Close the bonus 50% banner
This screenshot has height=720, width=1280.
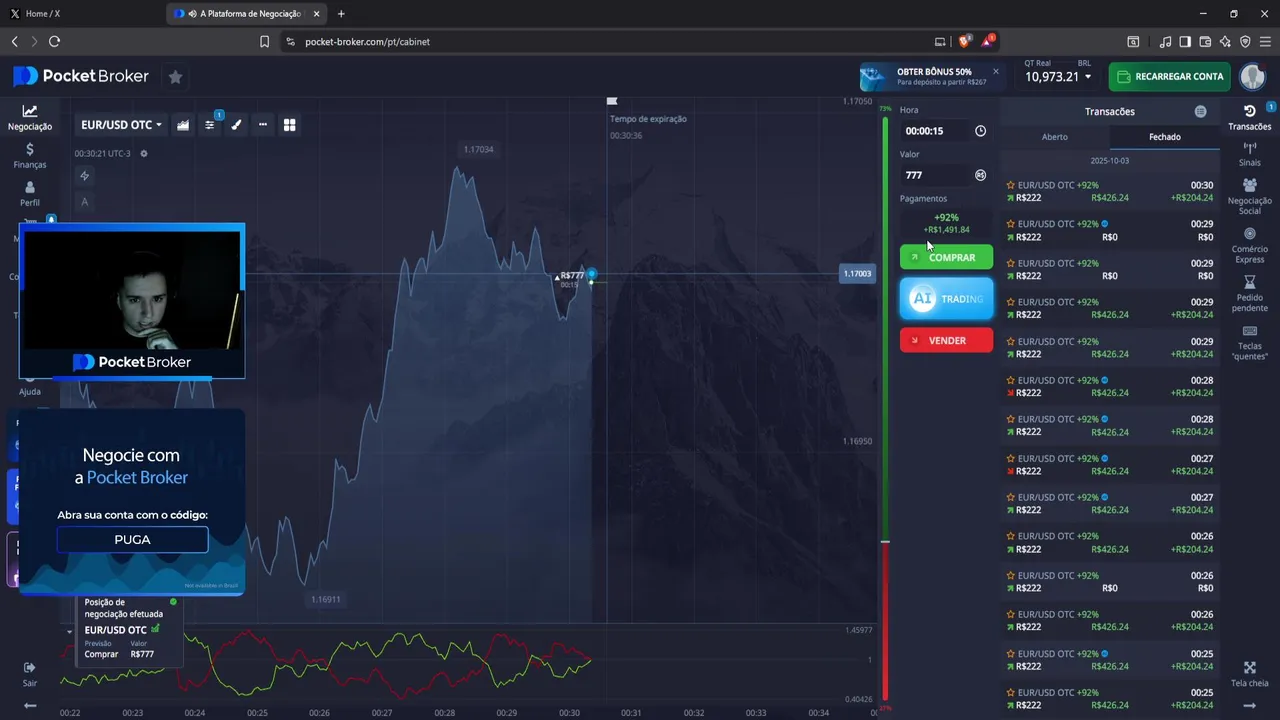pyautogui.click(x=995, y=71)
